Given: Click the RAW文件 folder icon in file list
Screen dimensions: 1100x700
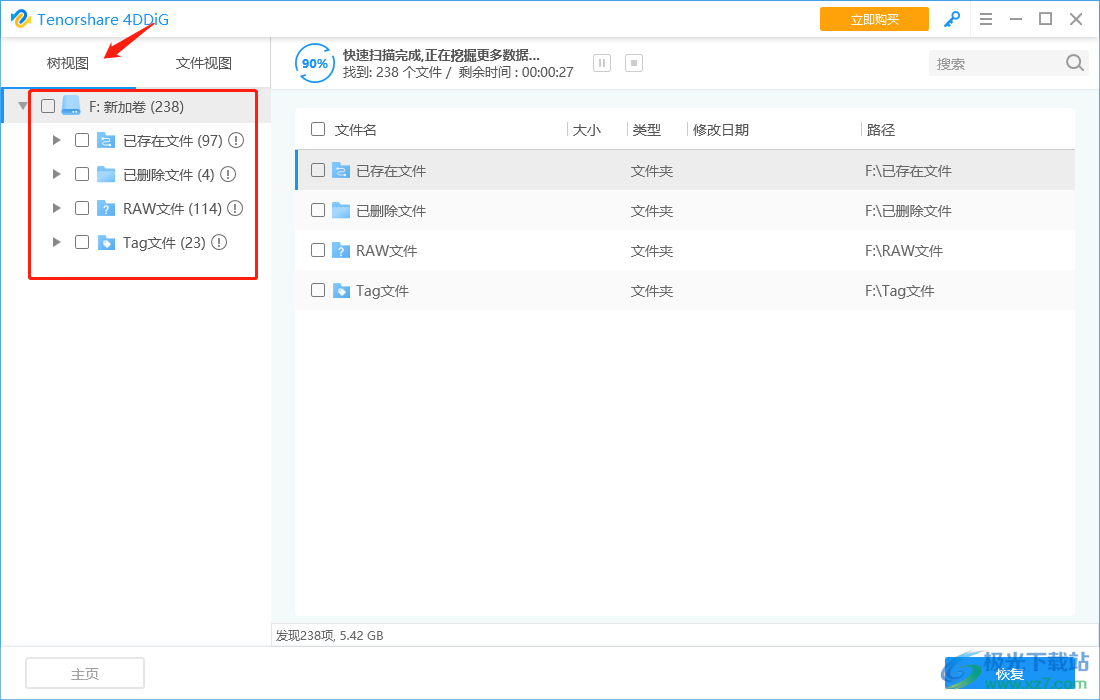Looking at the screenshot, I should (341, 250).
